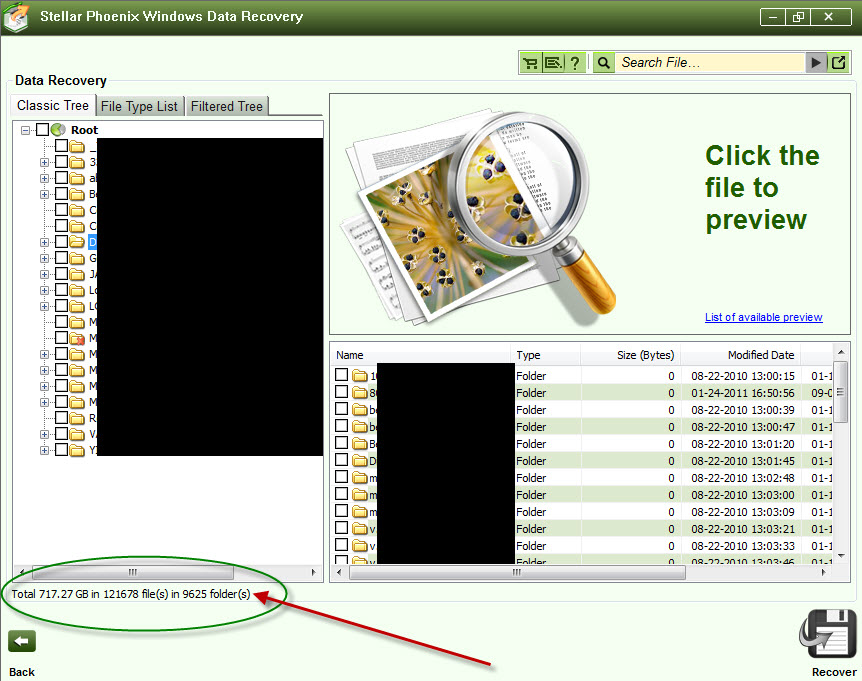The height and width of the screenshot is (681, 862).
Task: Expand the "V" folder in the tree
Action: (45, 434)
